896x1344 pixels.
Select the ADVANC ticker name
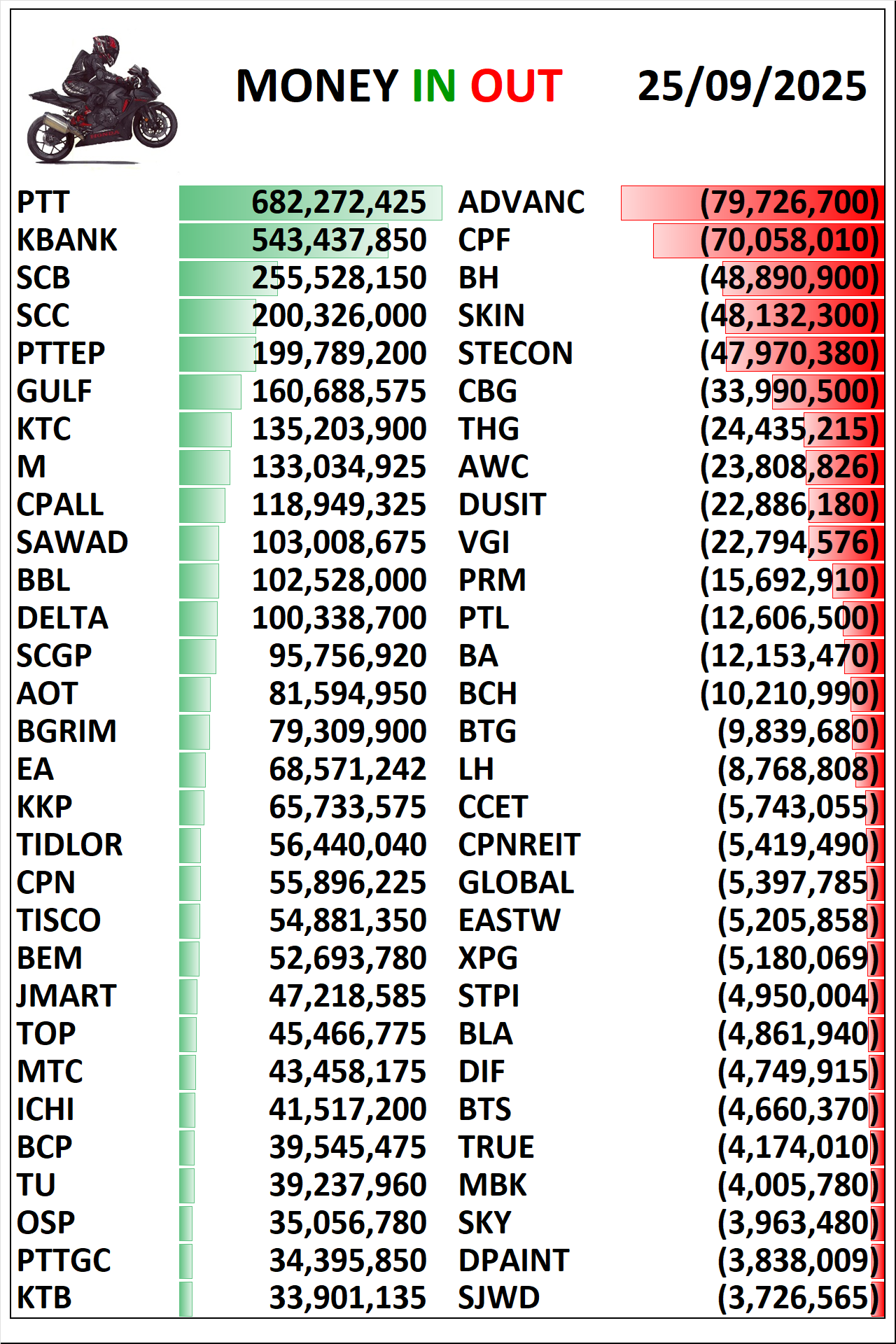point(521,203)
